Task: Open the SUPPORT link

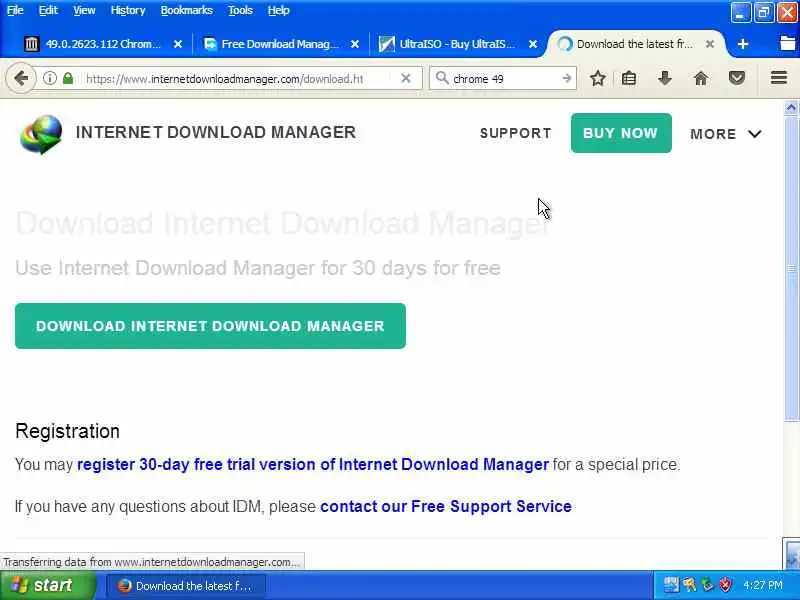Action: click(x=515, y=133)
